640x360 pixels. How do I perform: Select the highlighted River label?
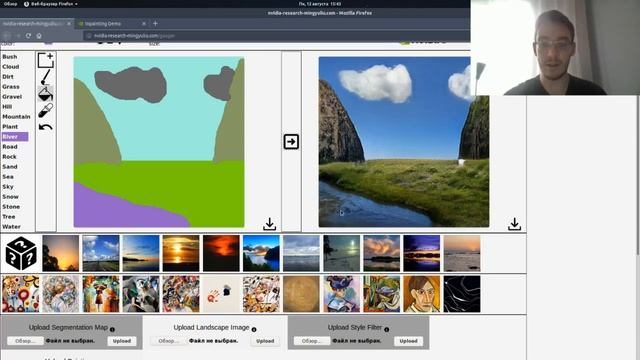tap(15, 137)
